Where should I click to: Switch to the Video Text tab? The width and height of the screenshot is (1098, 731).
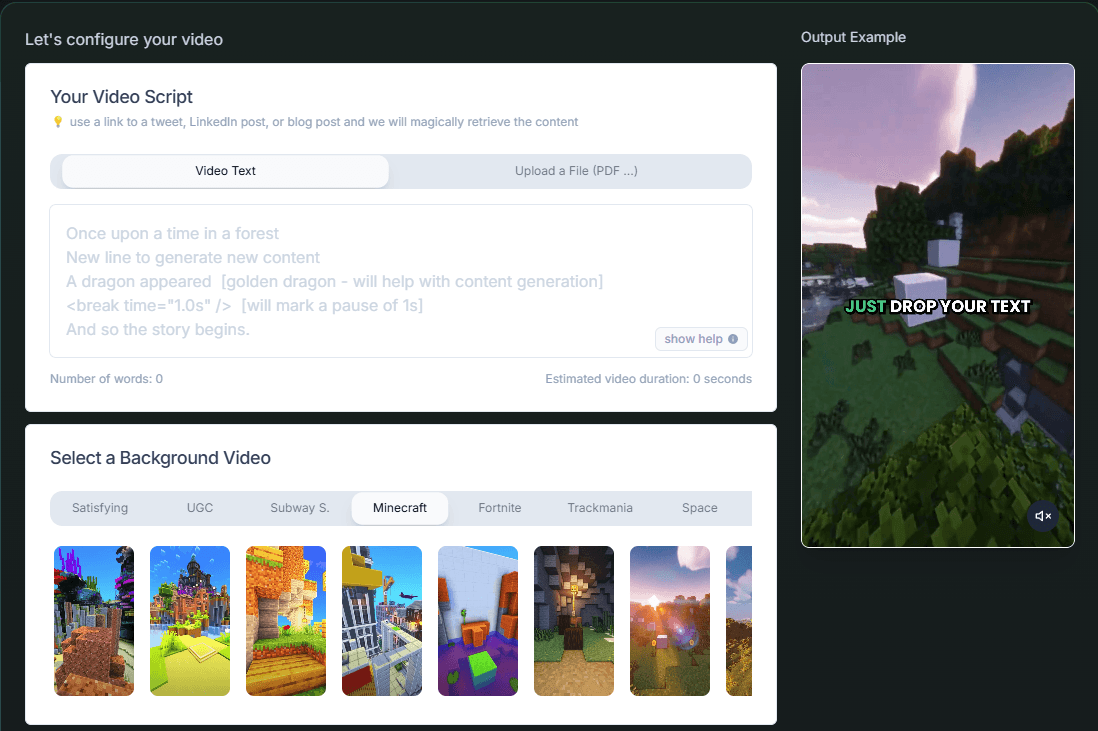tap(225, 171)
